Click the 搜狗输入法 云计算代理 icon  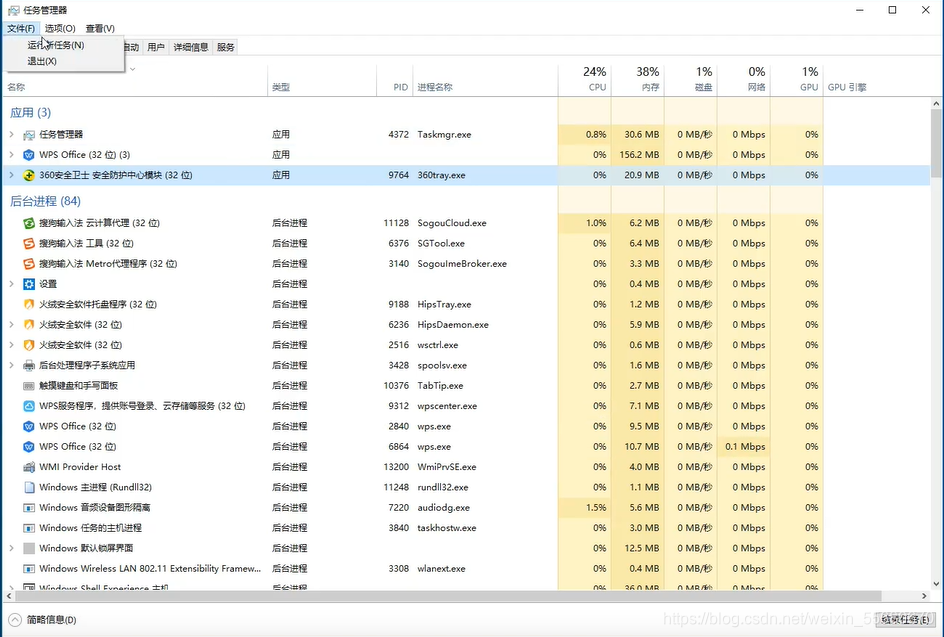[29, 223]
